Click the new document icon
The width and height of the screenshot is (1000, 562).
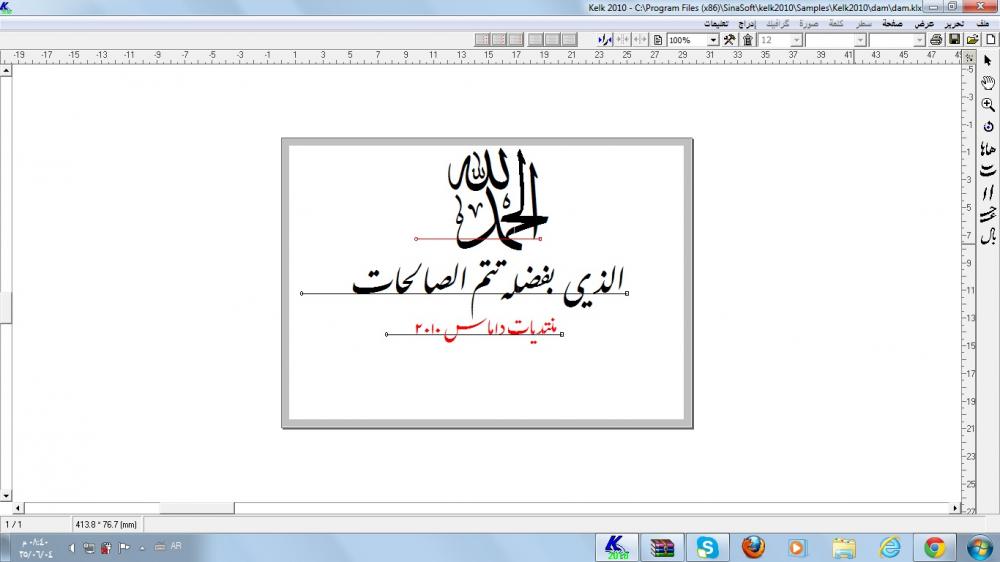pos(990,39)
